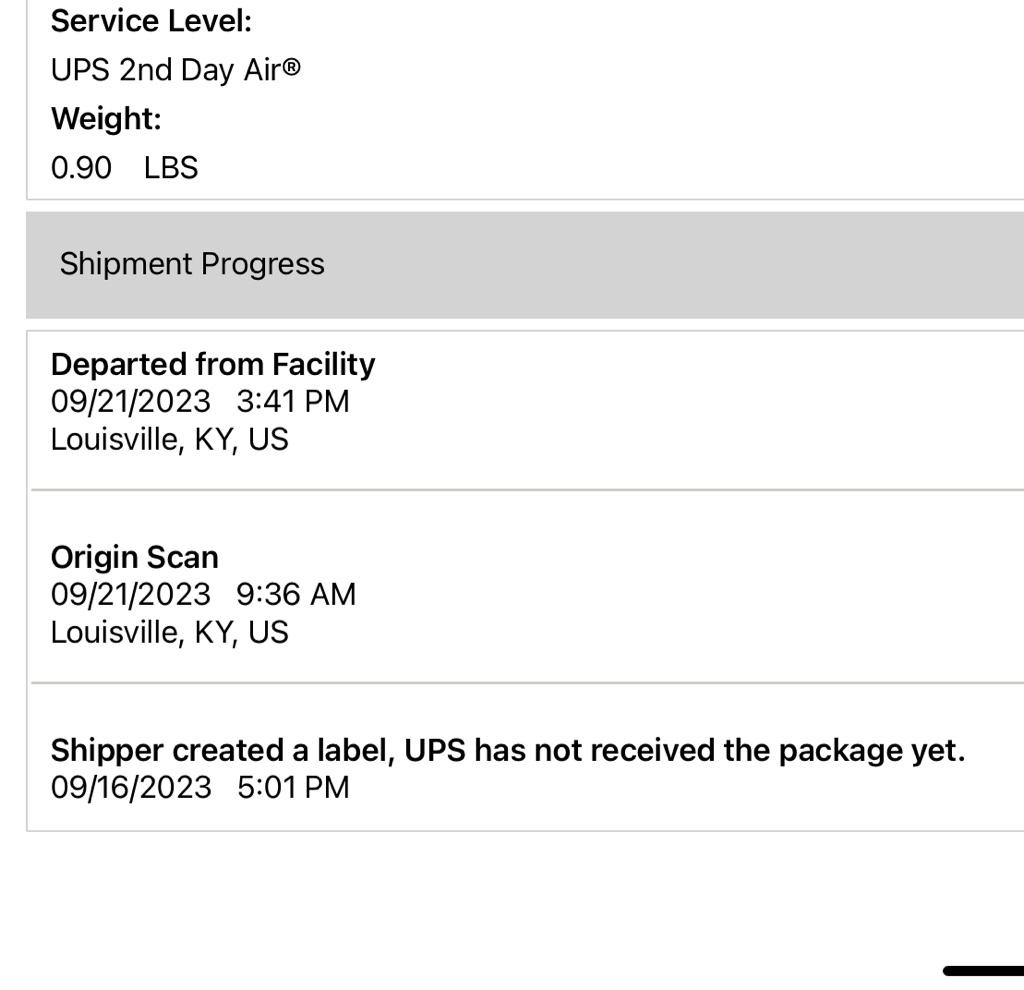Click the 9:36 AM timestamp
This screenshot has width=1024, height=990.
click(296, 595)
